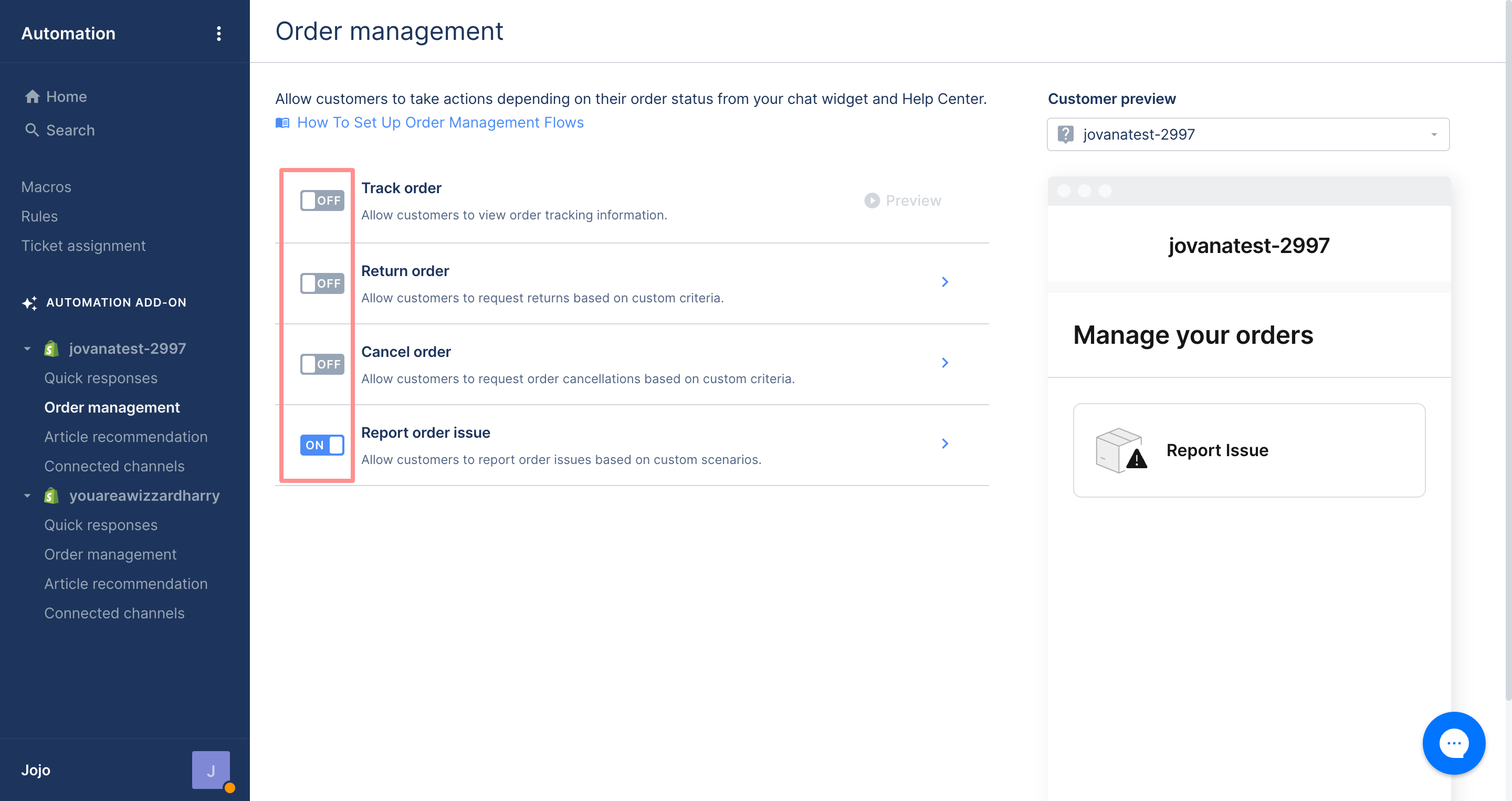Screen dimensions: 1512x801
Task: Click the question mark icon in Customer preview selector
Action: (1065, 134)
